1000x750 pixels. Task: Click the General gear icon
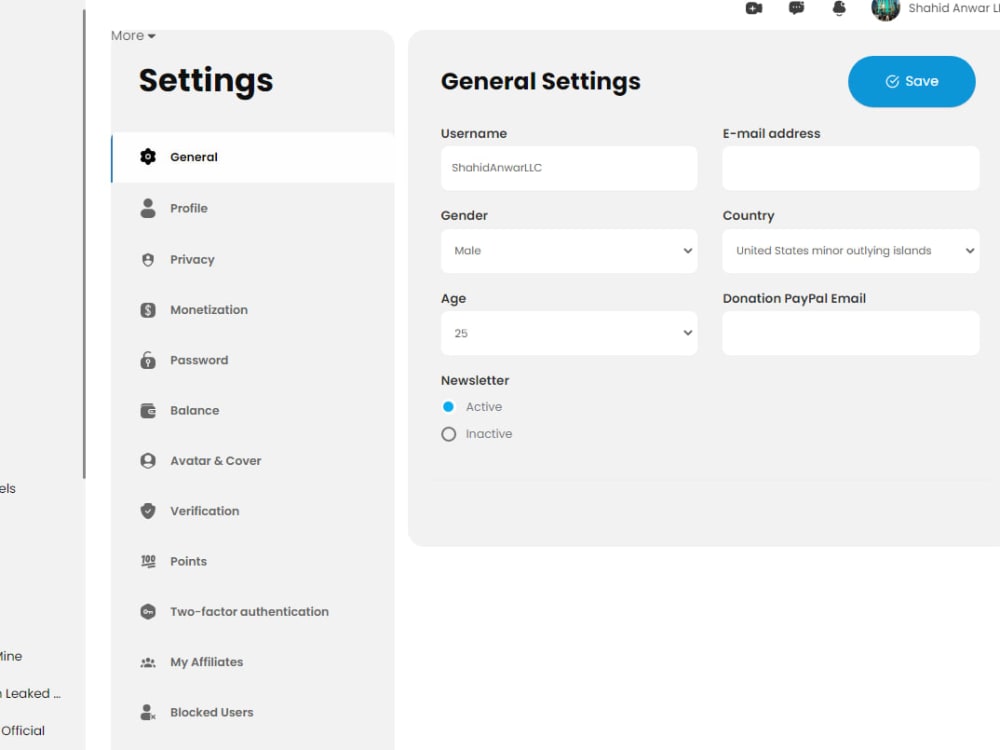tap(148, 157)
